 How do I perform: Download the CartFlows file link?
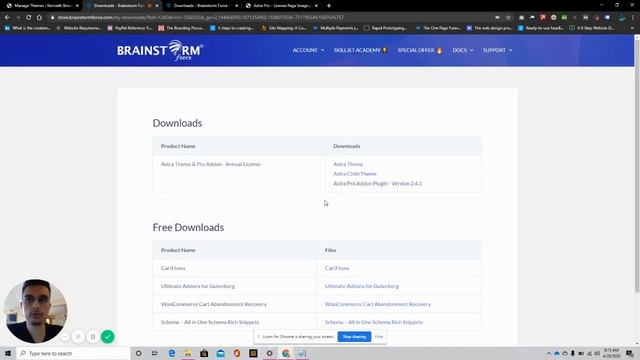click(337, 268)
